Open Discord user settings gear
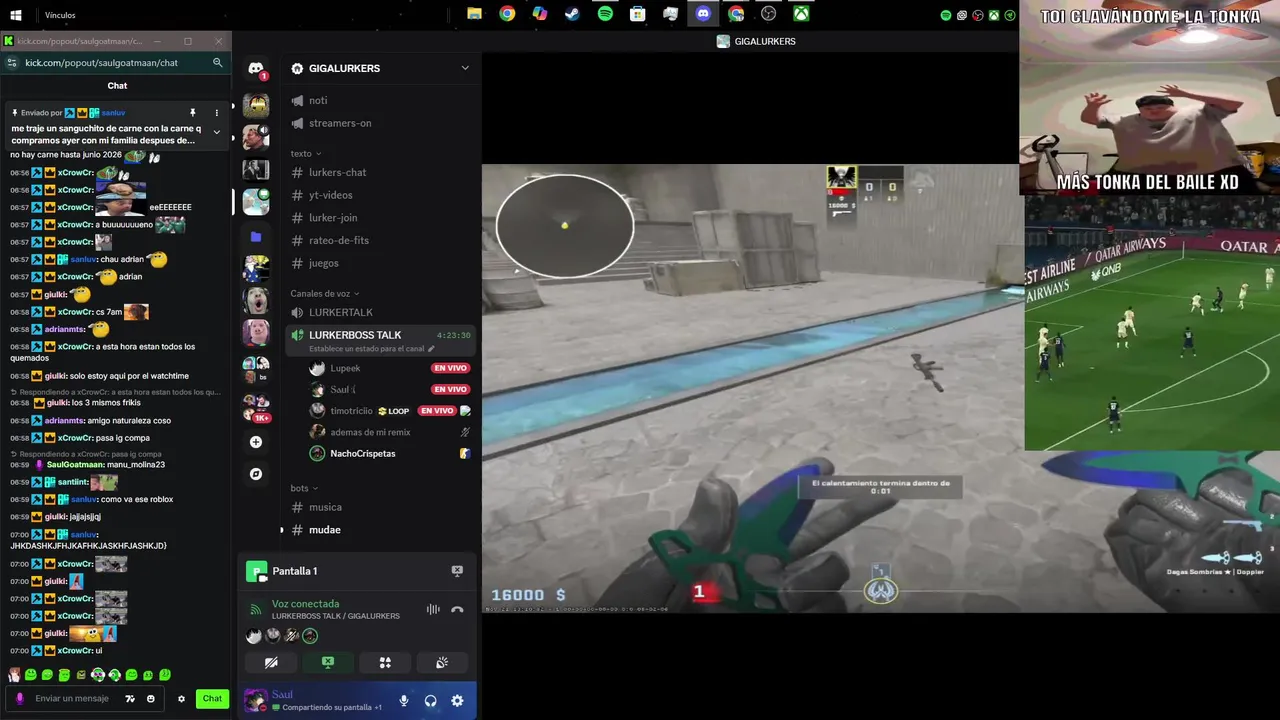1280x720 pixels. 457,701
